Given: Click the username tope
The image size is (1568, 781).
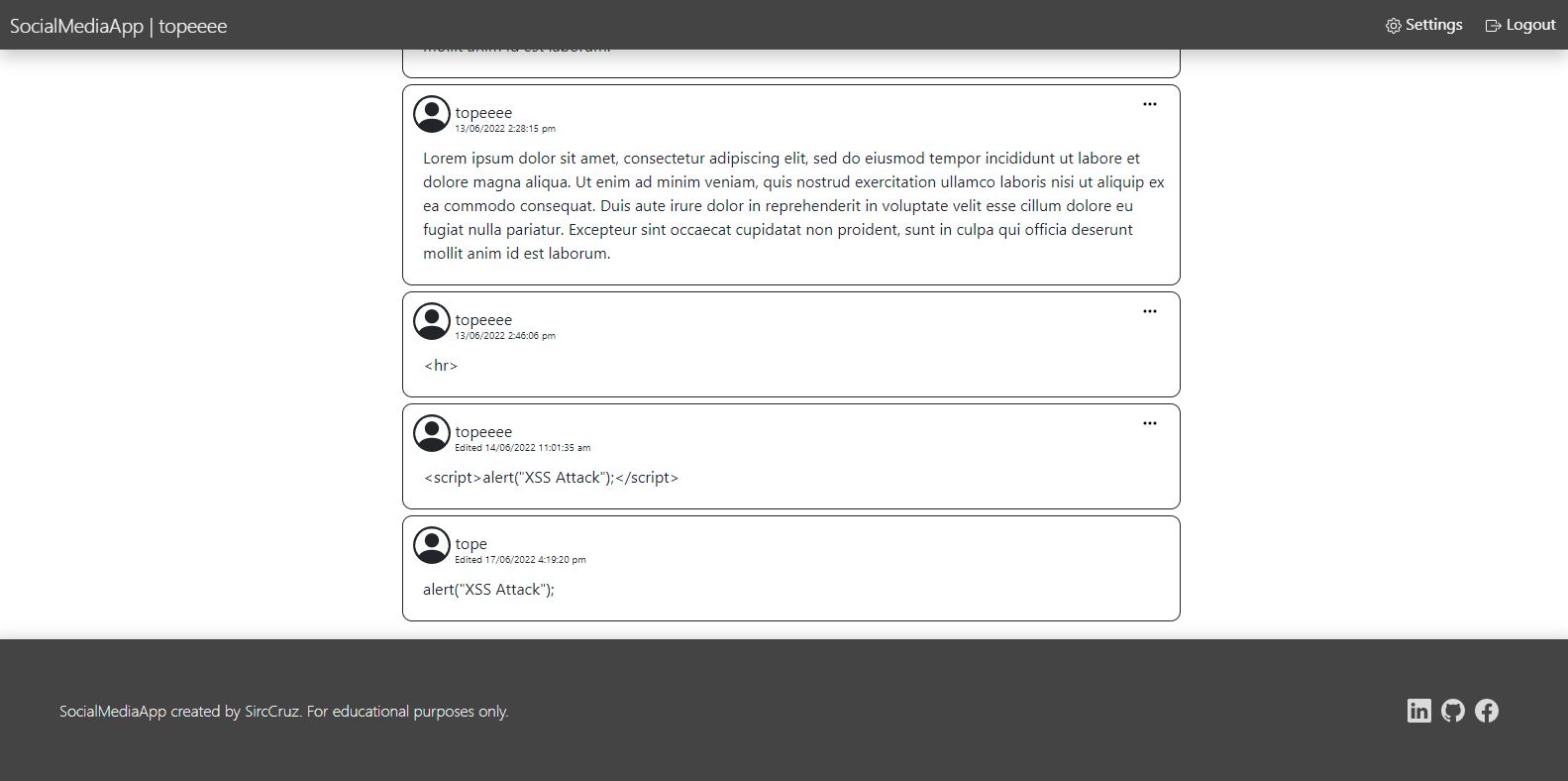Looking at the screenshot, I should tap(471, 543).
